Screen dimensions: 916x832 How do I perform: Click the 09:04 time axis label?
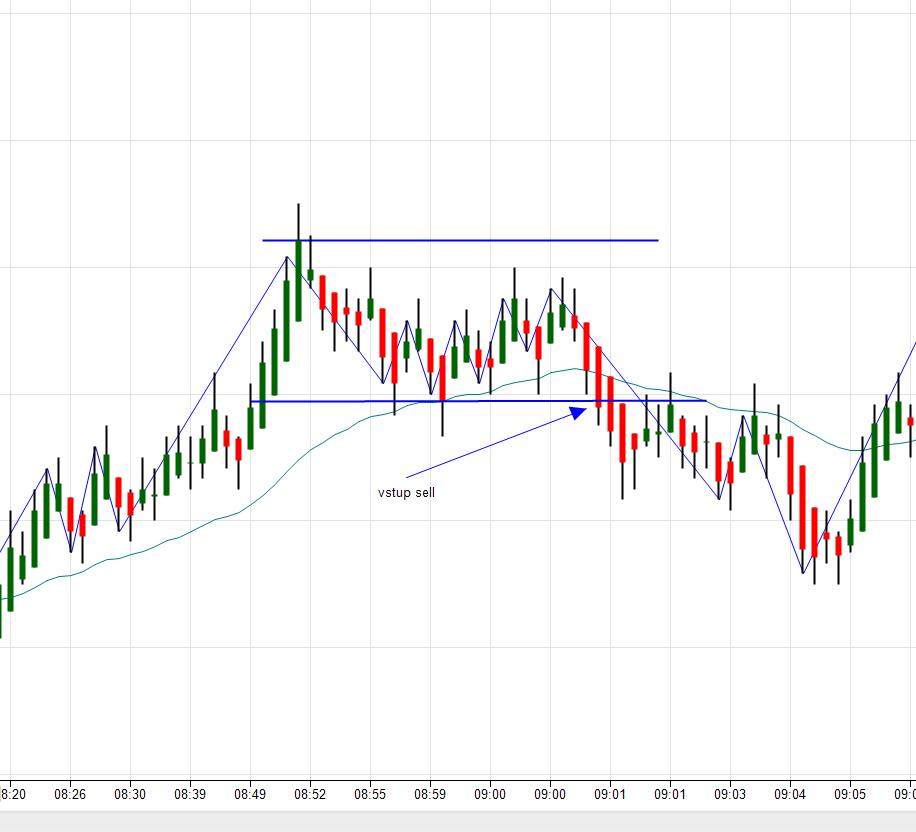coord(790,795)
